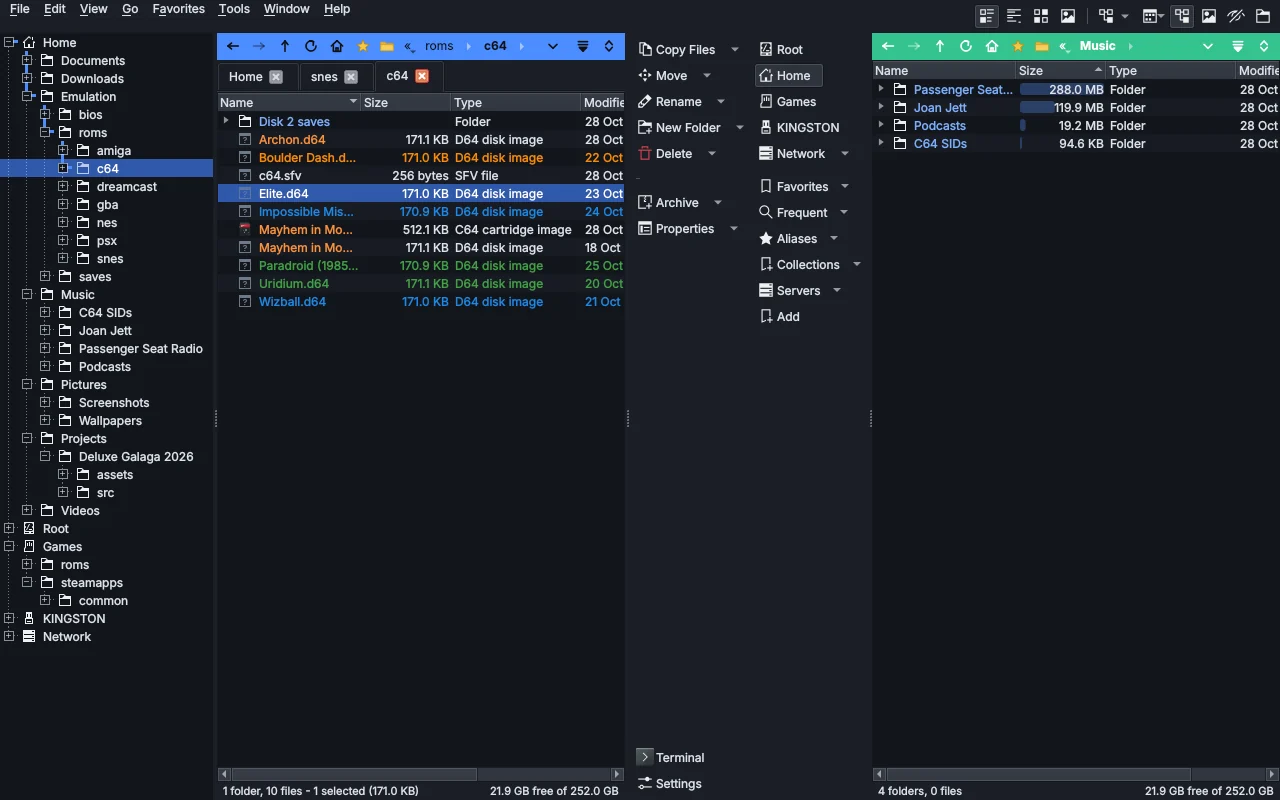Go to home folder in Music pane

pyautogui.click(x=992, y=46)
